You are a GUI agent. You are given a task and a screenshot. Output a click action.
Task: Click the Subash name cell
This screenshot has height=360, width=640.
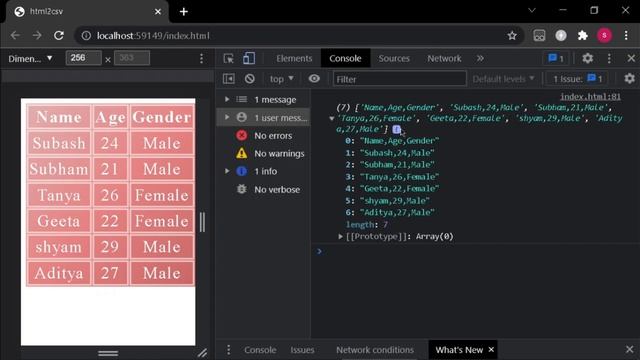59,143
